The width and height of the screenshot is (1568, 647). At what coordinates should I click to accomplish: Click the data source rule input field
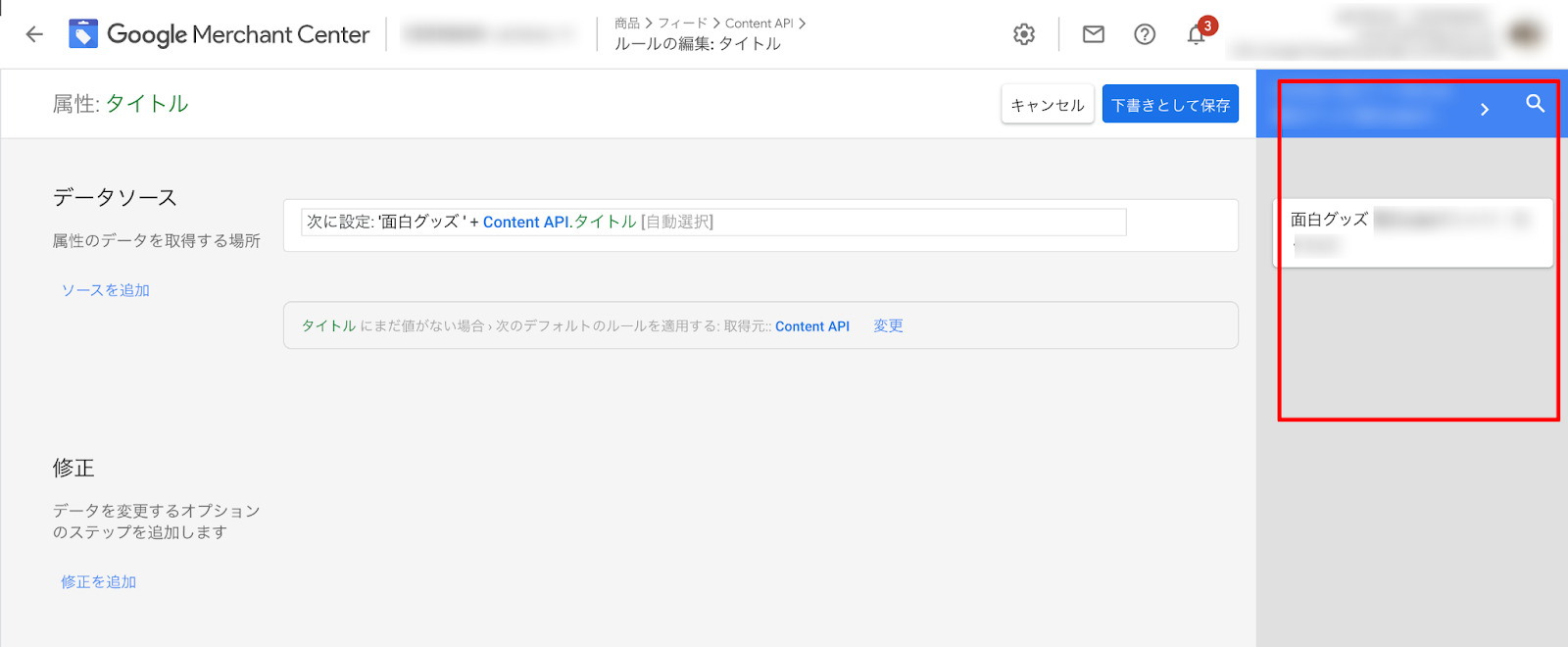[713, 223]
